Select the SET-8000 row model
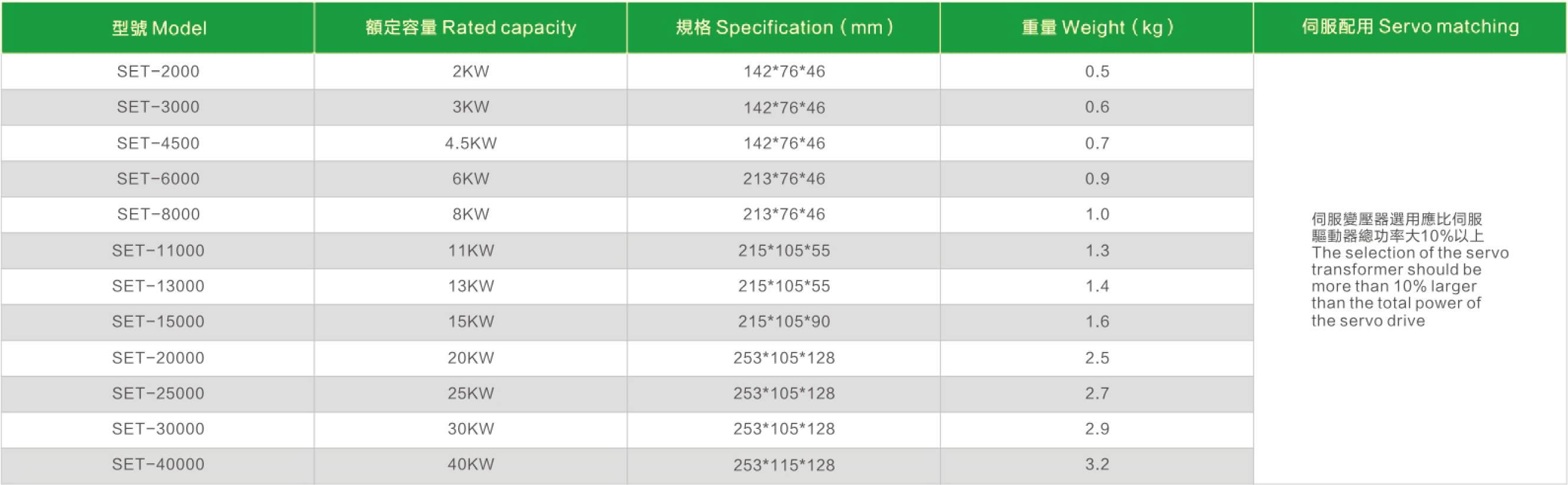This screenshot has height=485, width=1568. [x=158, y=215]
